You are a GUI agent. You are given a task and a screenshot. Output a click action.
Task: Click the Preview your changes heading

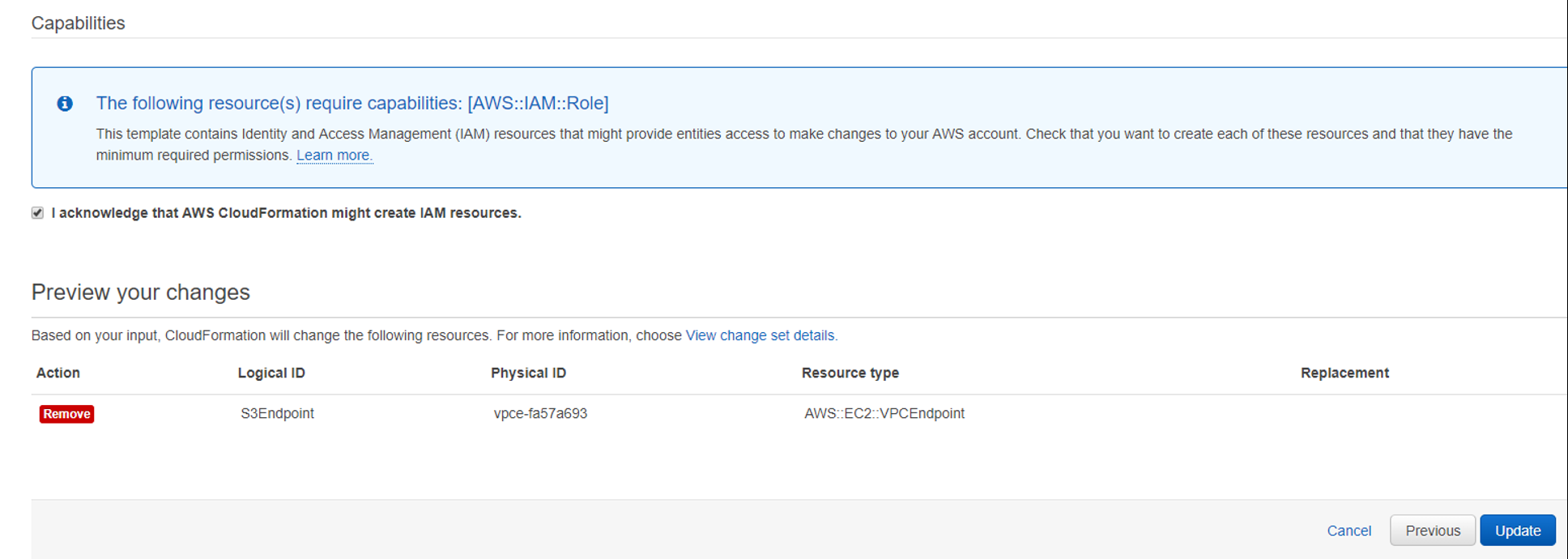tap(141, 292)
